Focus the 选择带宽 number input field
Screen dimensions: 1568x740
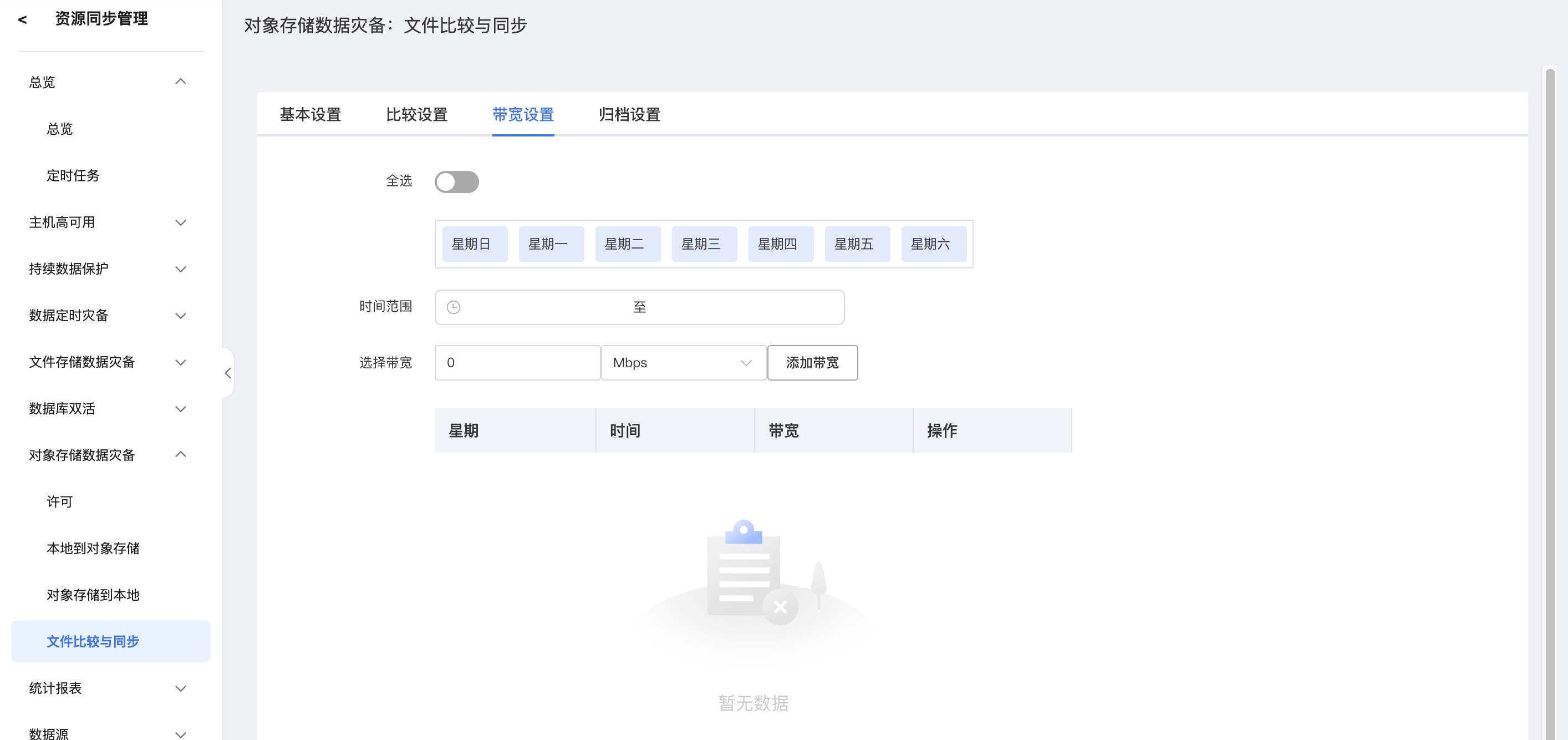tap(517, 363)
